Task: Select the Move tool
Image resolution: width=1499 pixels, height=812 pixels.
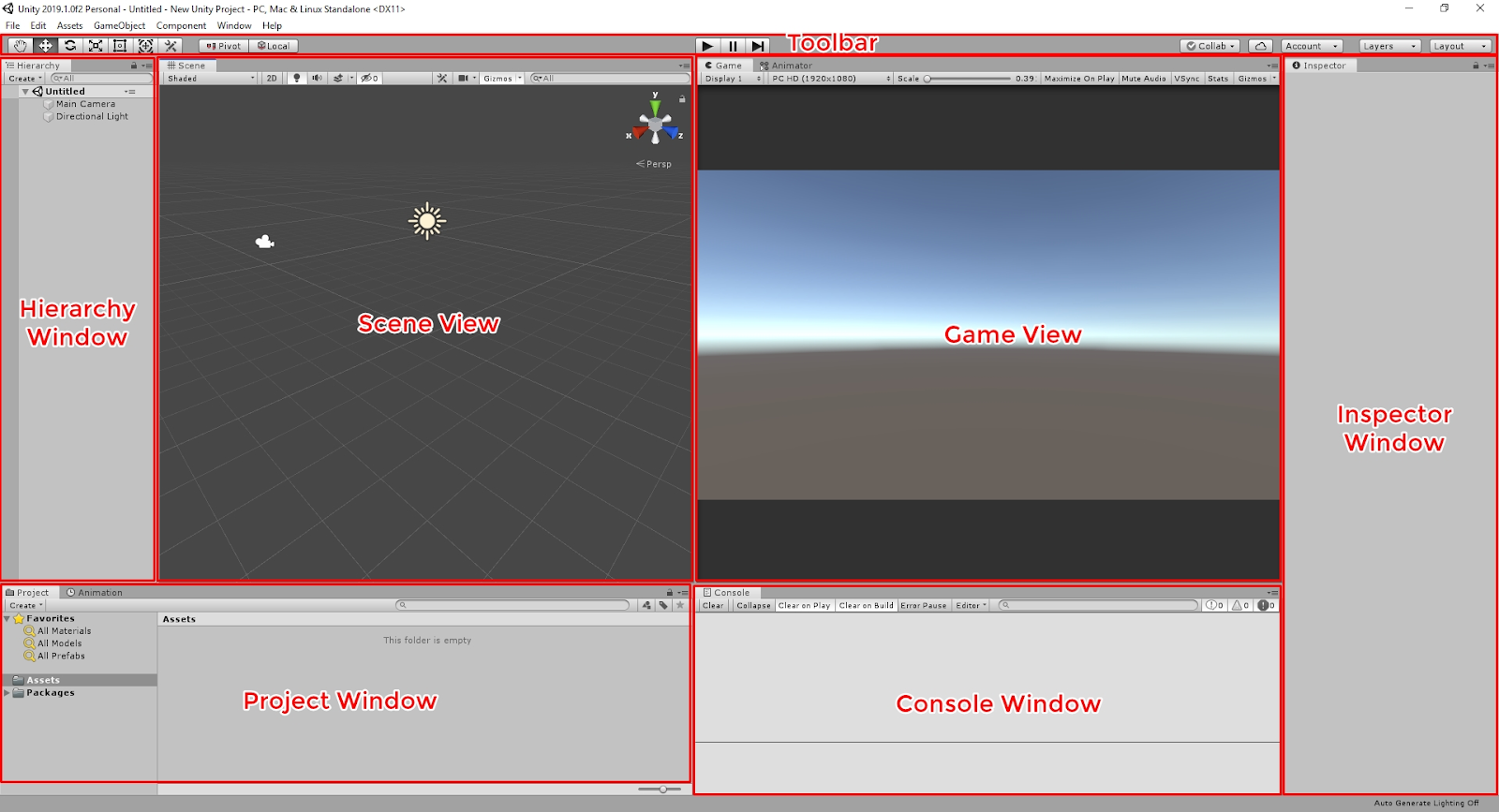Action: click(45, 46)
